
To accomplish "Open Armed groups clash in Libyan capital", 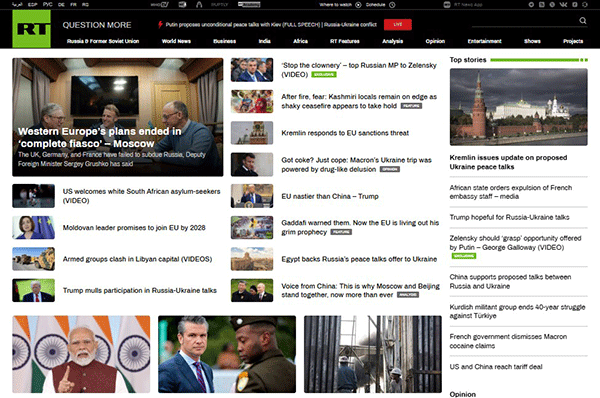I will point(137,259).
